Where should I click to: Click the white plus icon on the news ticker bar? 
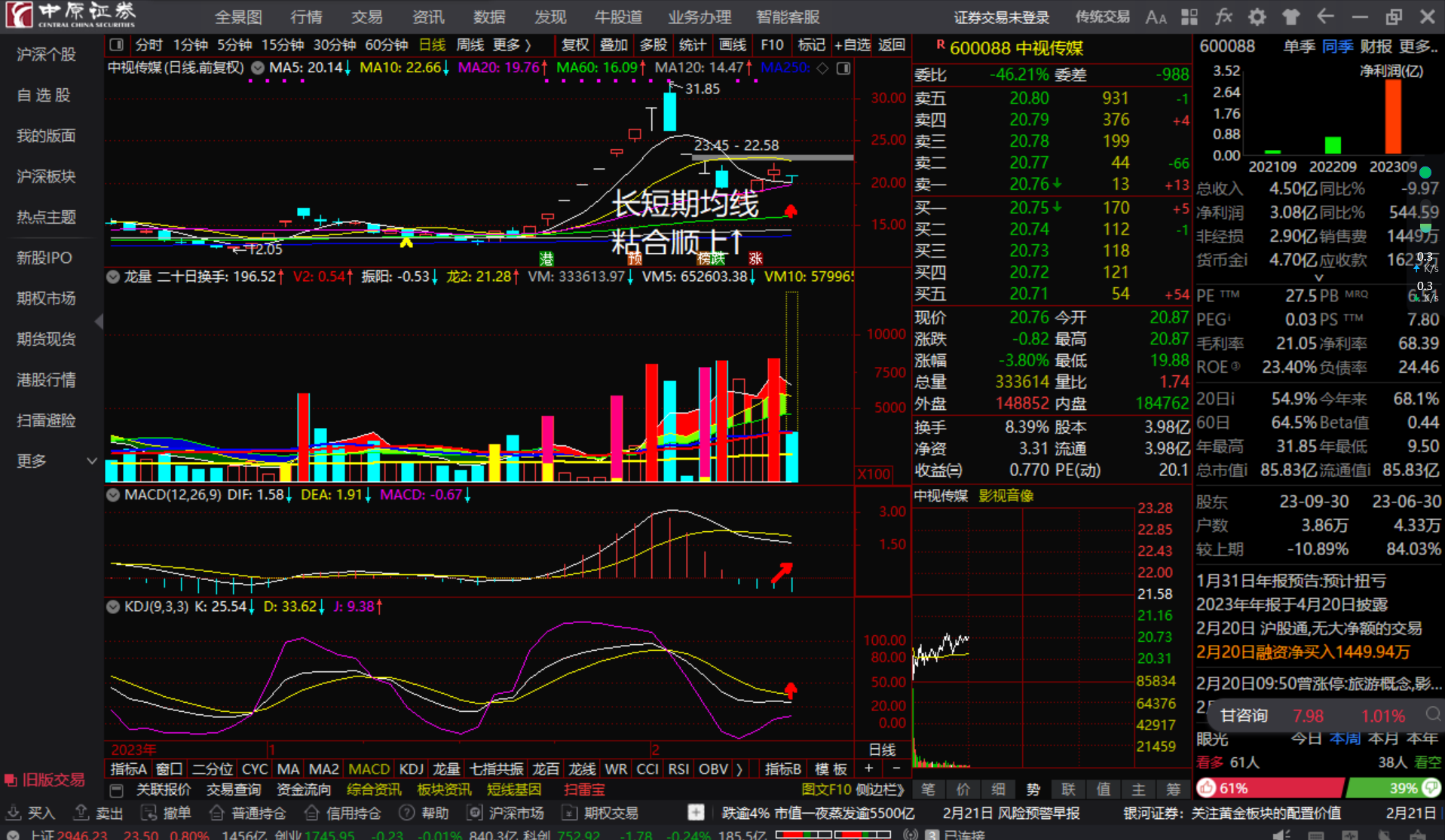tap(696, 812)
